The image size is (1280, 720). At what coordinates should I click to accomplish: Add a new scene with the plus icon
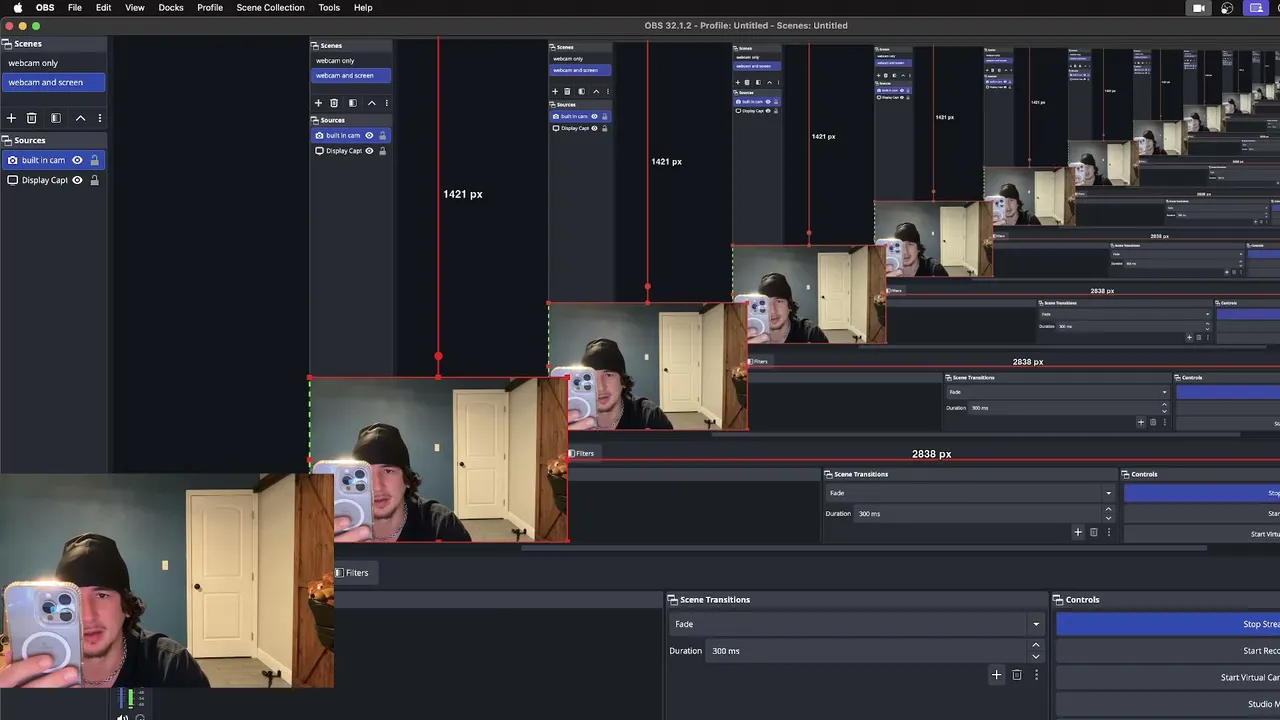[x=12, y=118]
